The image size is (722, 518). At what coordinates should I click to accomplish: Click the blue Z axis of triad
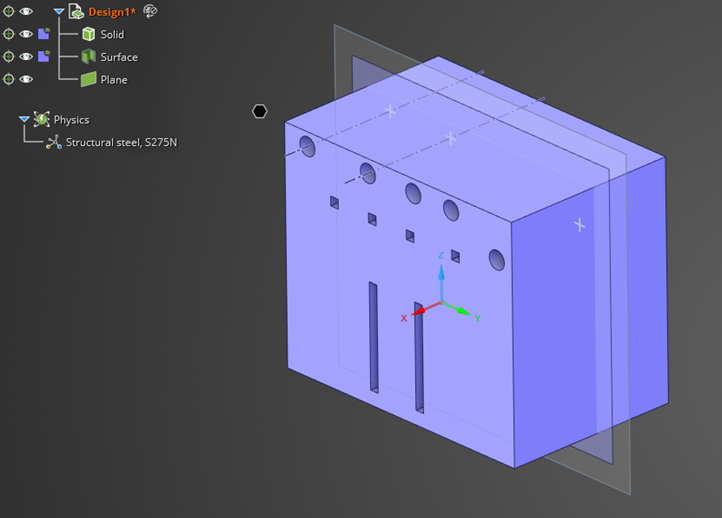[441, 272]
